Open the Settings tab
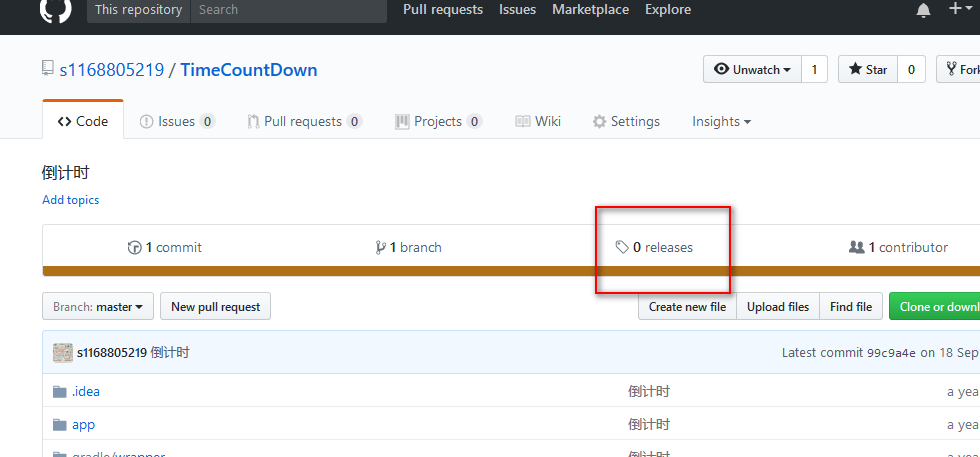980x457 pixels. coord(626,121)
